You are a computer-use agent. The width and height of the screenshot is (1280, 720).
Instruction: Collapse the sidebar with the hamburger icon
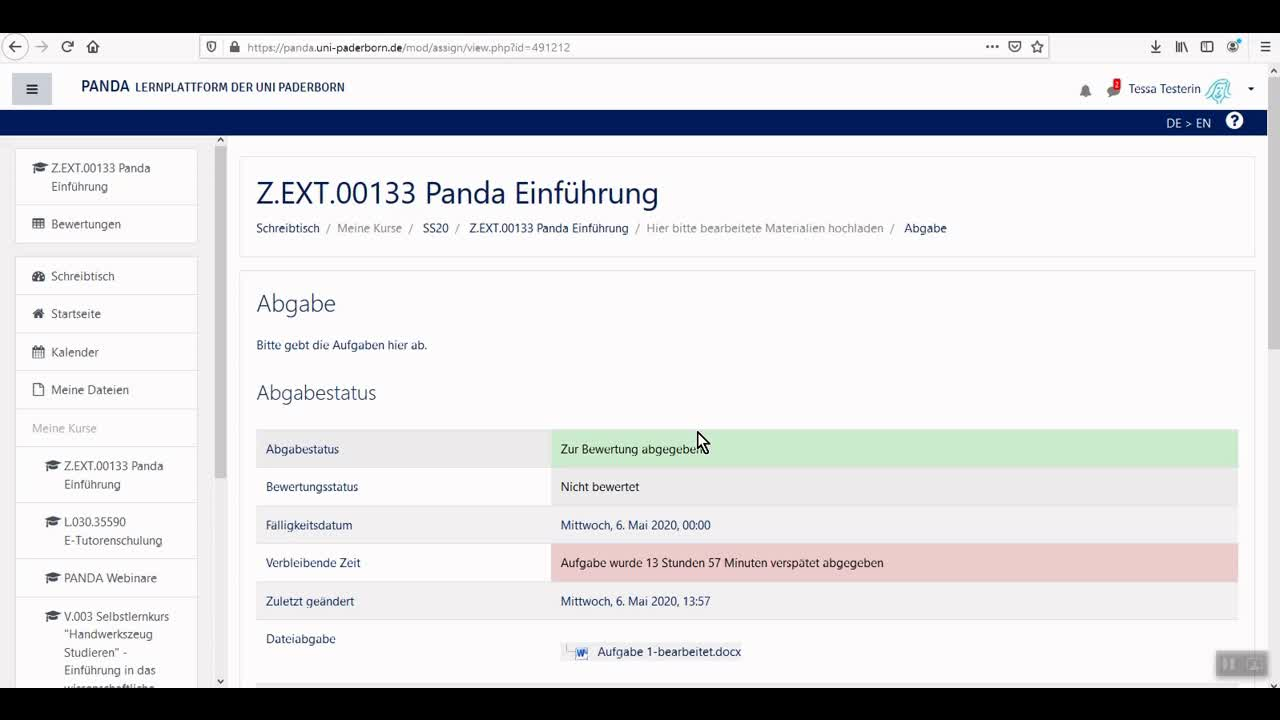point(31,88)
